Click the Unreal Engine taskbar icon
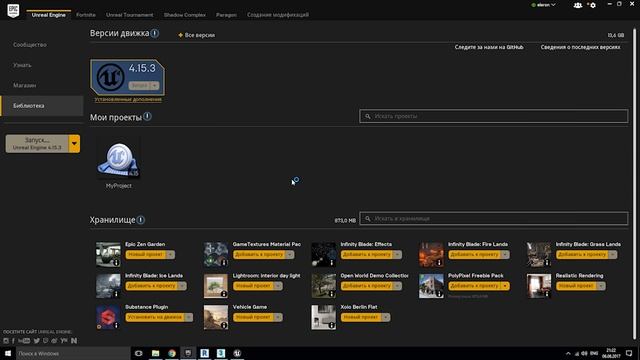The width and height of the screenshot is (640, 360). tap(237, 353)
